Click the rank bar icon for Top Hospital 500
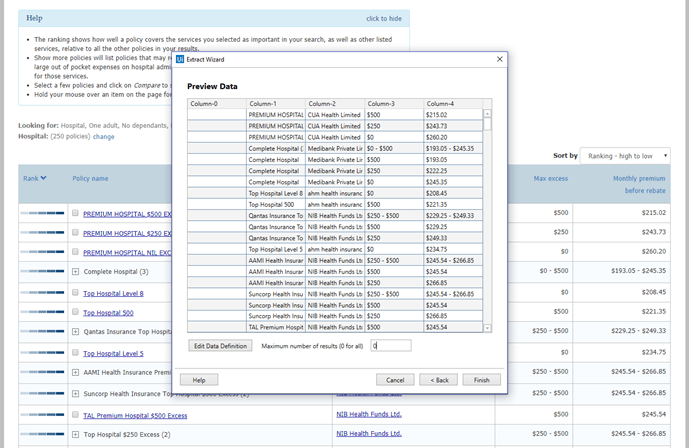 click(40, 312)
